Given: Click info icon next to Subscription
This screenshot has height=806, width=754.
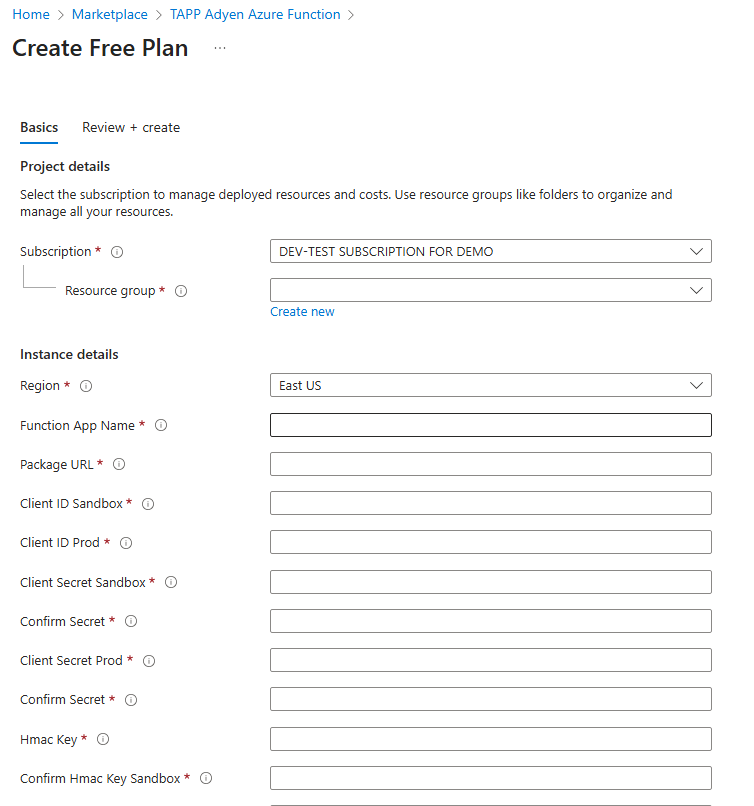Looking at the screenshot, I should 117,252.
